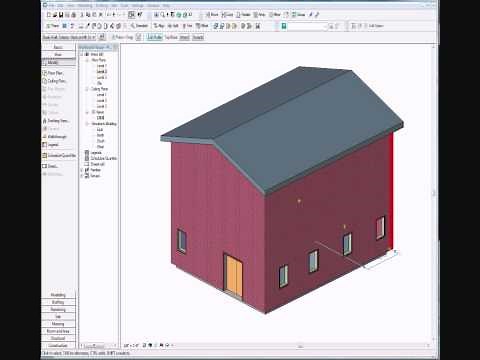Collapse the Views (all) tree node
Viewport: 480px width, 360px height.
tap(82, 54)
